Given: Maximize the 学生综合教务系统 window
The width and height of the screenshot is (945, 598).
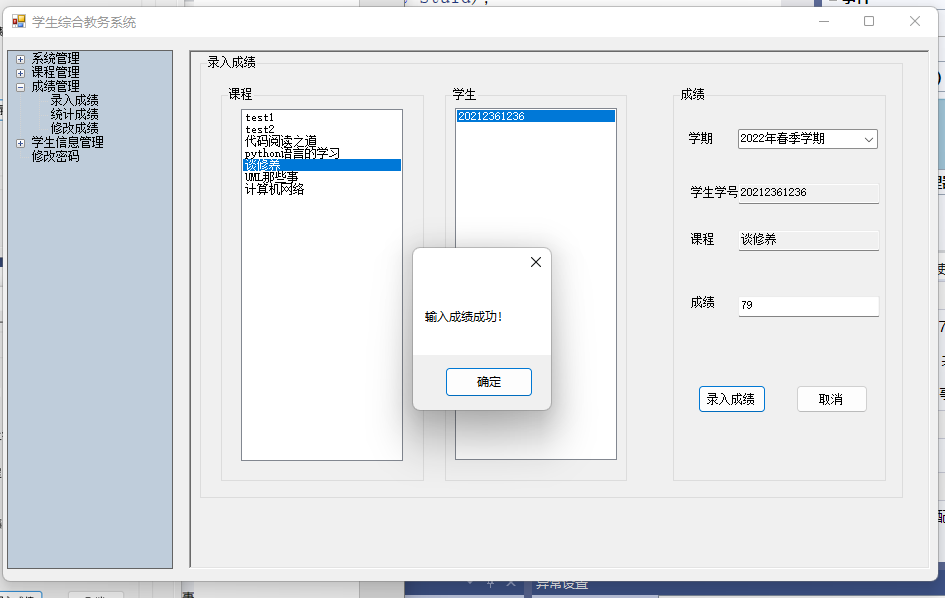Looking at the screenshot, I should pos(869,22).
